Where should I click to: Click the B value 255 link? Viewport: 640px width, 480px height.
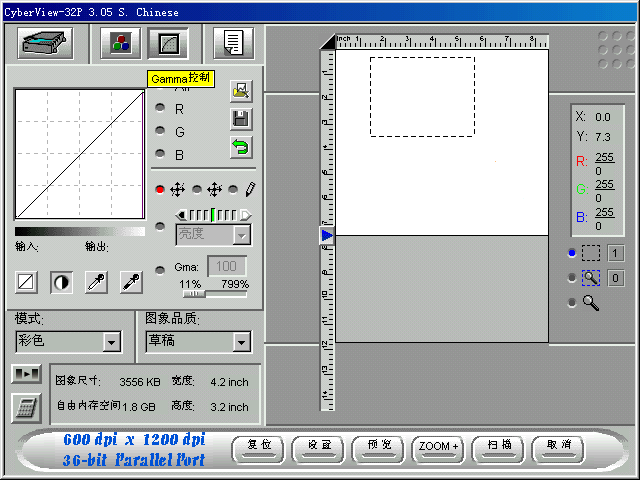pos(604,213)
